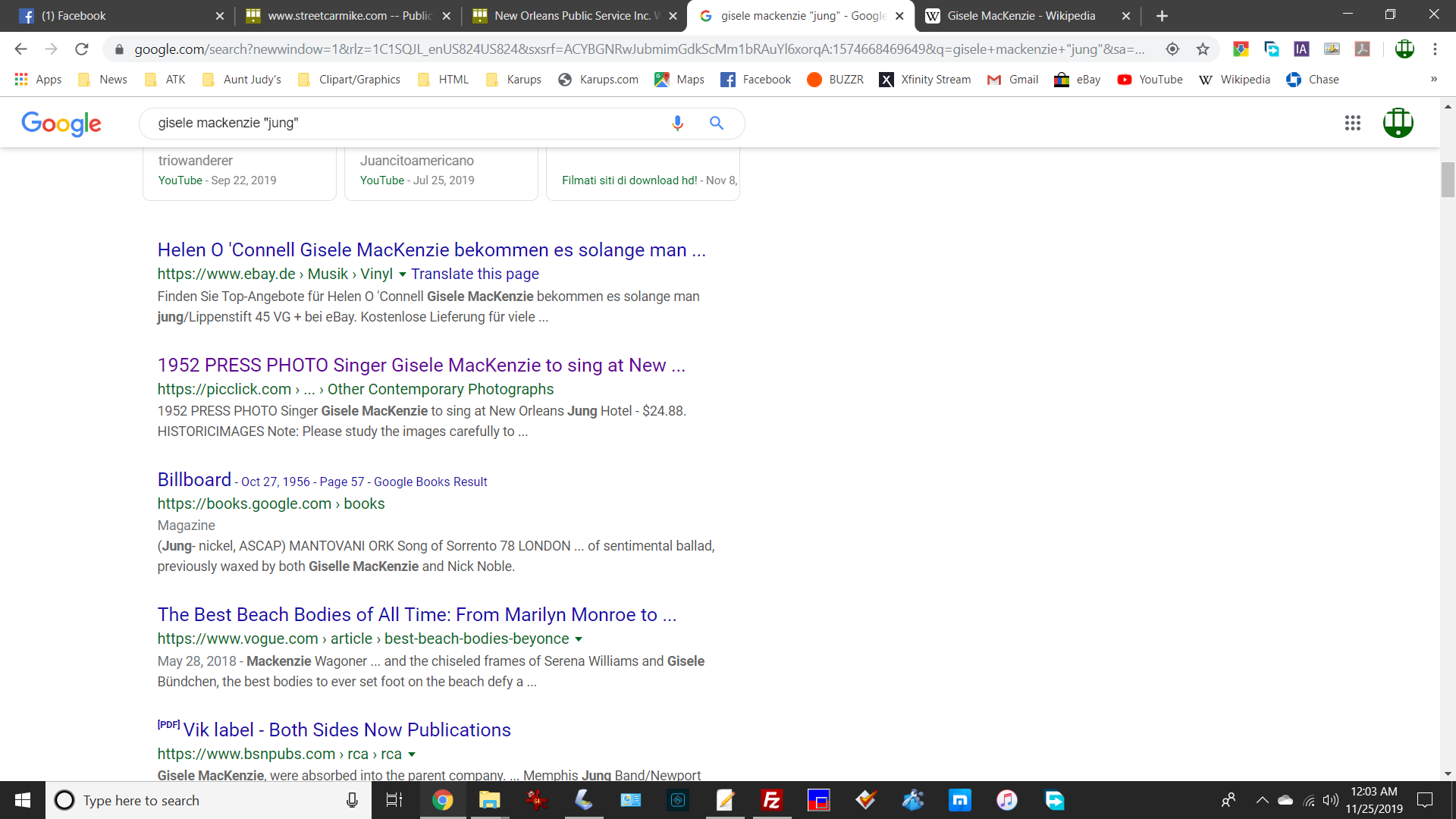The height and width of the screenshot is (819, 1456).
Task: Click Translate this page link
Action: coord(475,275)
